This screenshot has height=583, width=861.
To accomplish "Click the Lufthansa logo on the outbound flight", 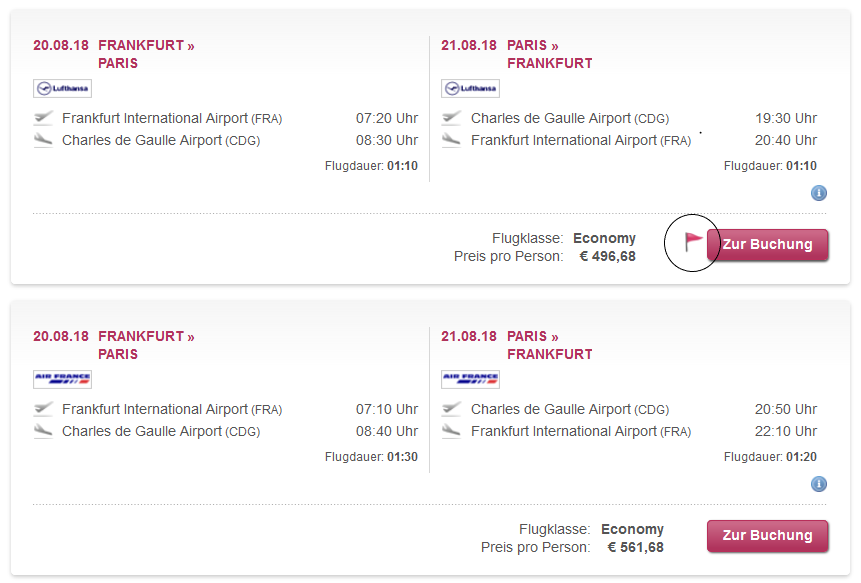I will 62,89.
